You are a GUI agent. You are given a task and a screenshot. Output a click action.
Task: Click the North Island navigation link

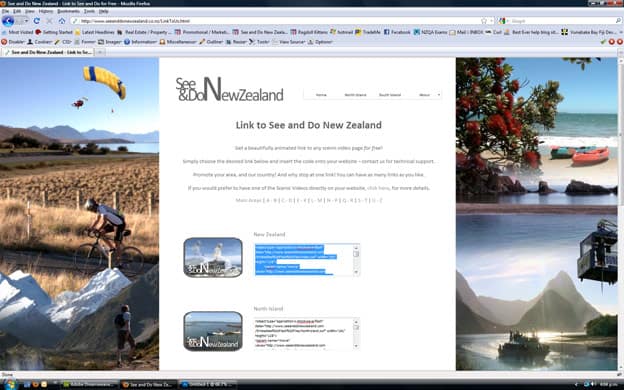tap(355, 95)
